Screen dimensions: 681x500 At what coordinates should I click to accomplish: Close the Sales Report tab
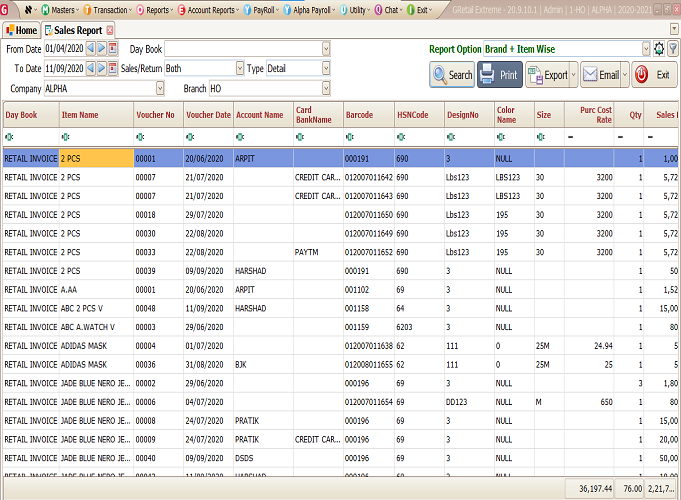coord(109,30)
